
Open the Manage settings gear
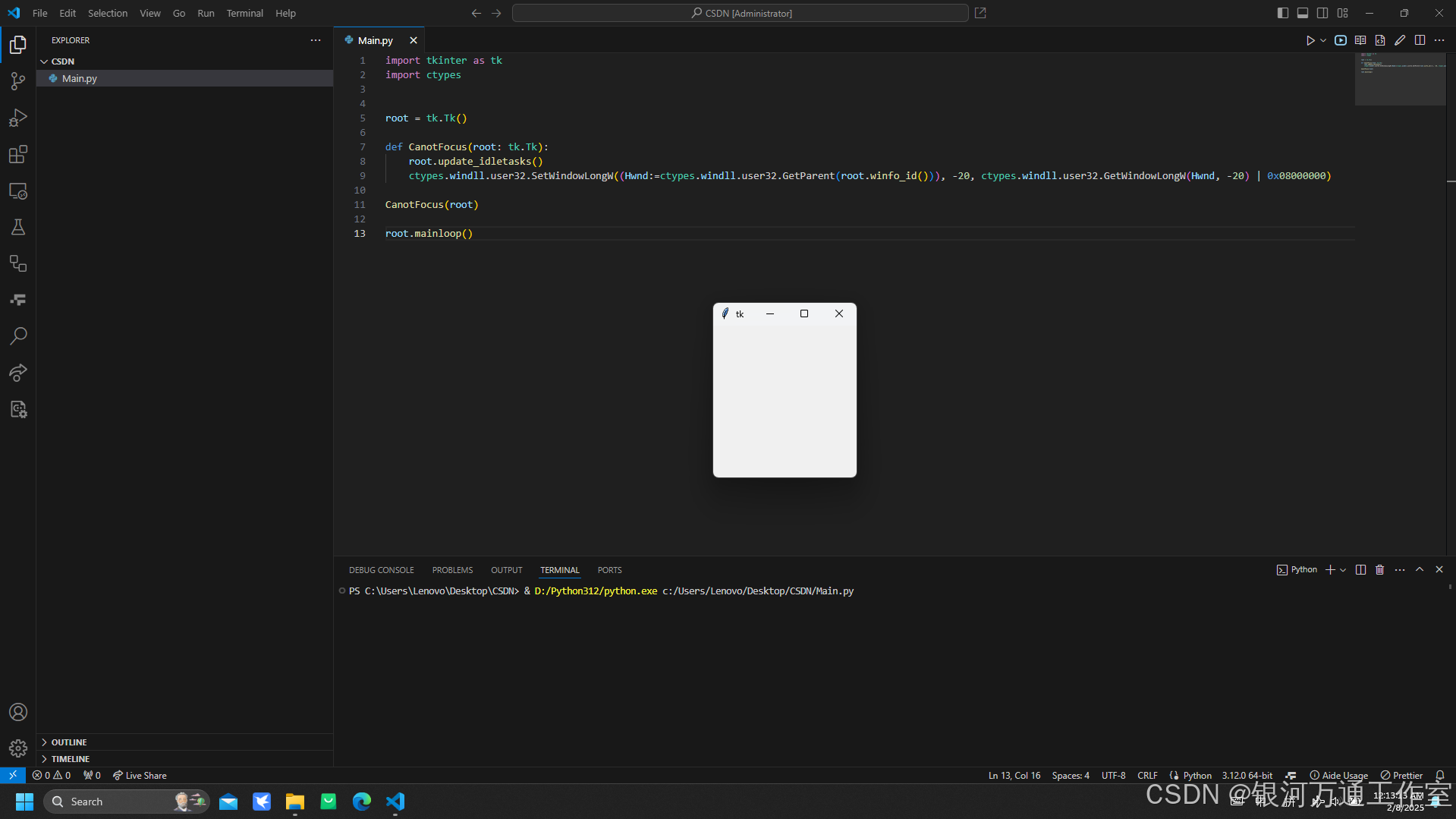click(18, 748)
